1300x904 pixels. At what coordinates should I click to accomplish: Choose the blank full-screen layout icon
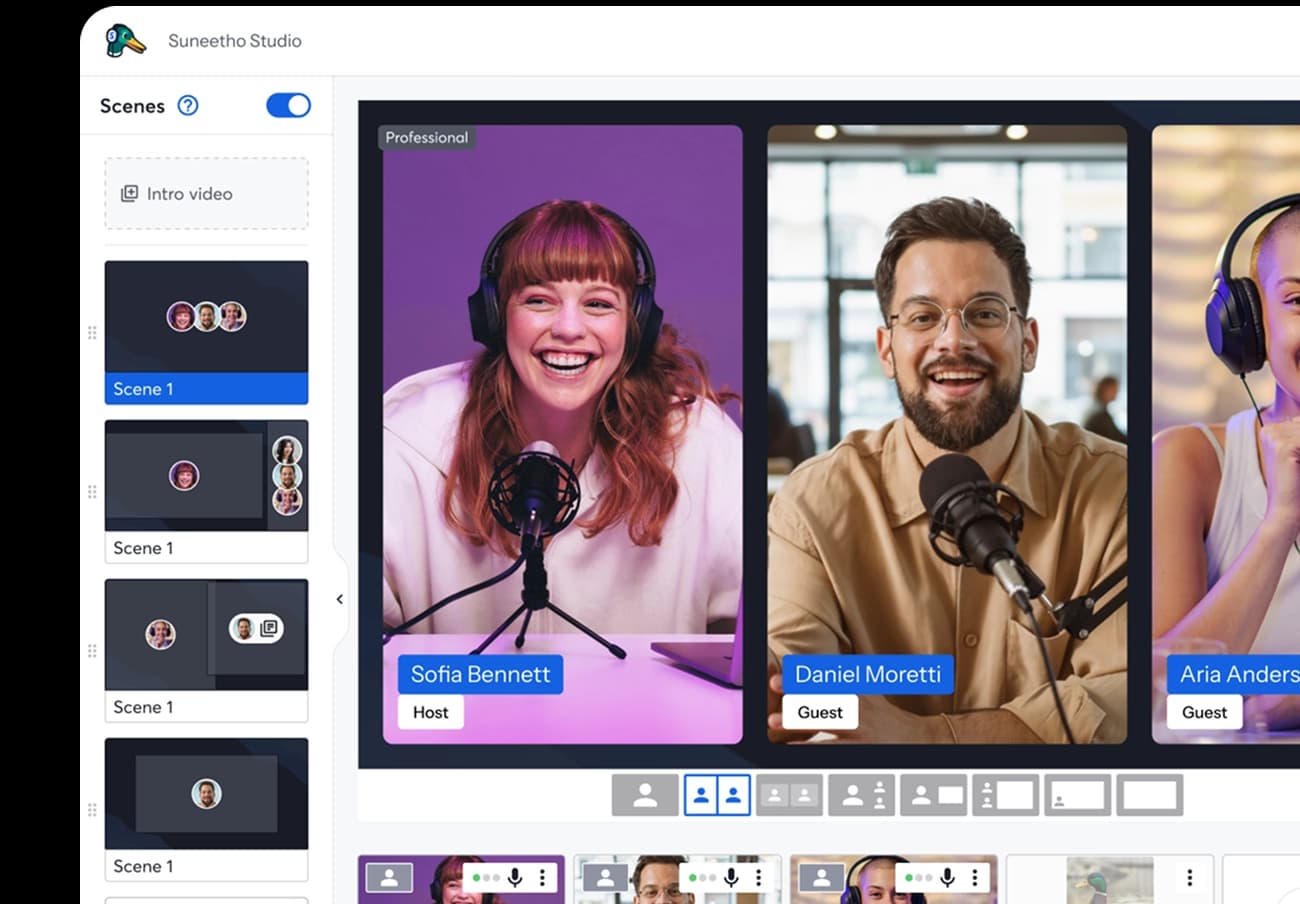pos(1149,796)
